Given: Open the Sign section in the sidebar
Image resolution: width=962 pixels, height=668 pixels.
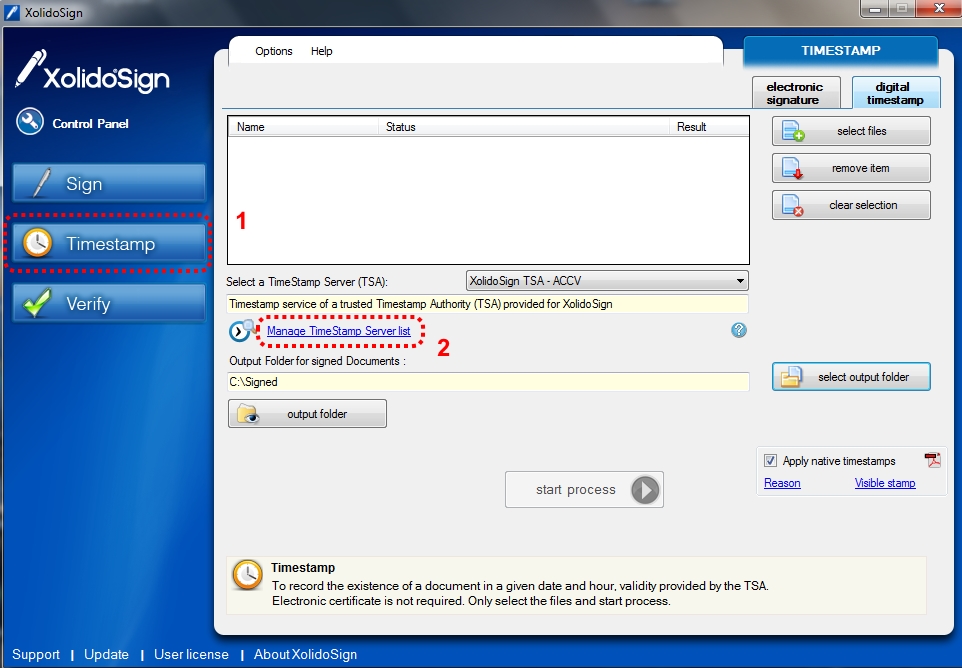Looking at the screenshot, I should (109, 183).
